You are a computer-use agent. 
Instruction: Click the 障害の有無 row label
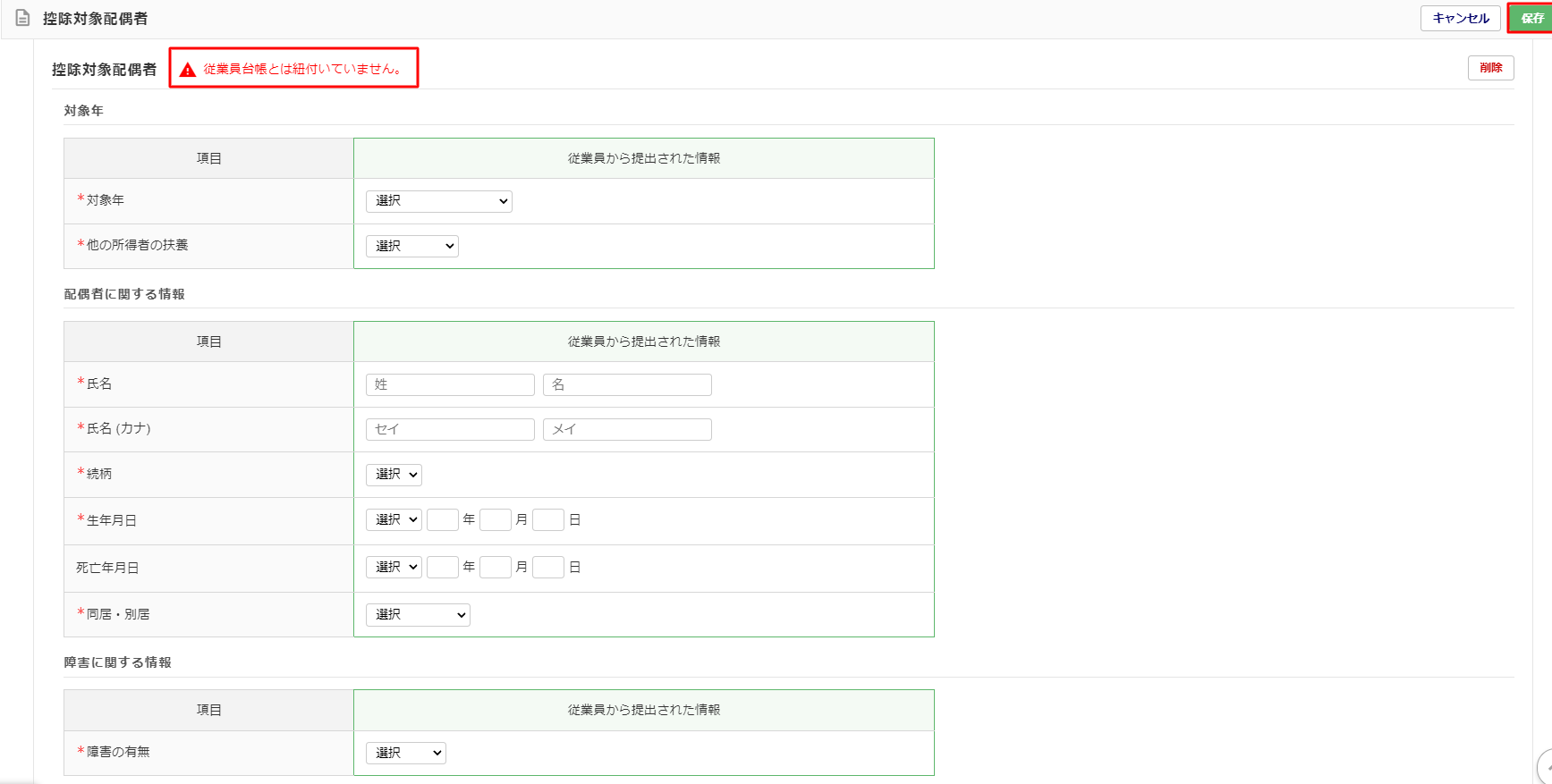click(x=118, y=752)
